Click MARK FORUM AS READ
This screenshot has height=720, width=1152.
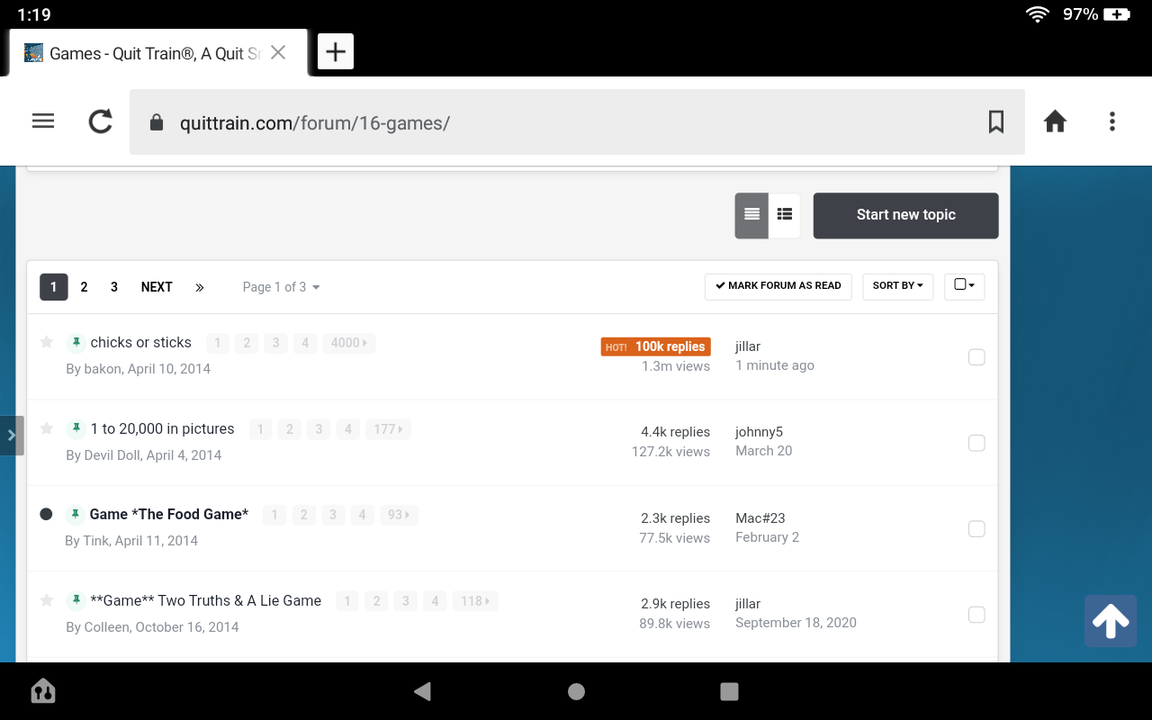(778, 286)
